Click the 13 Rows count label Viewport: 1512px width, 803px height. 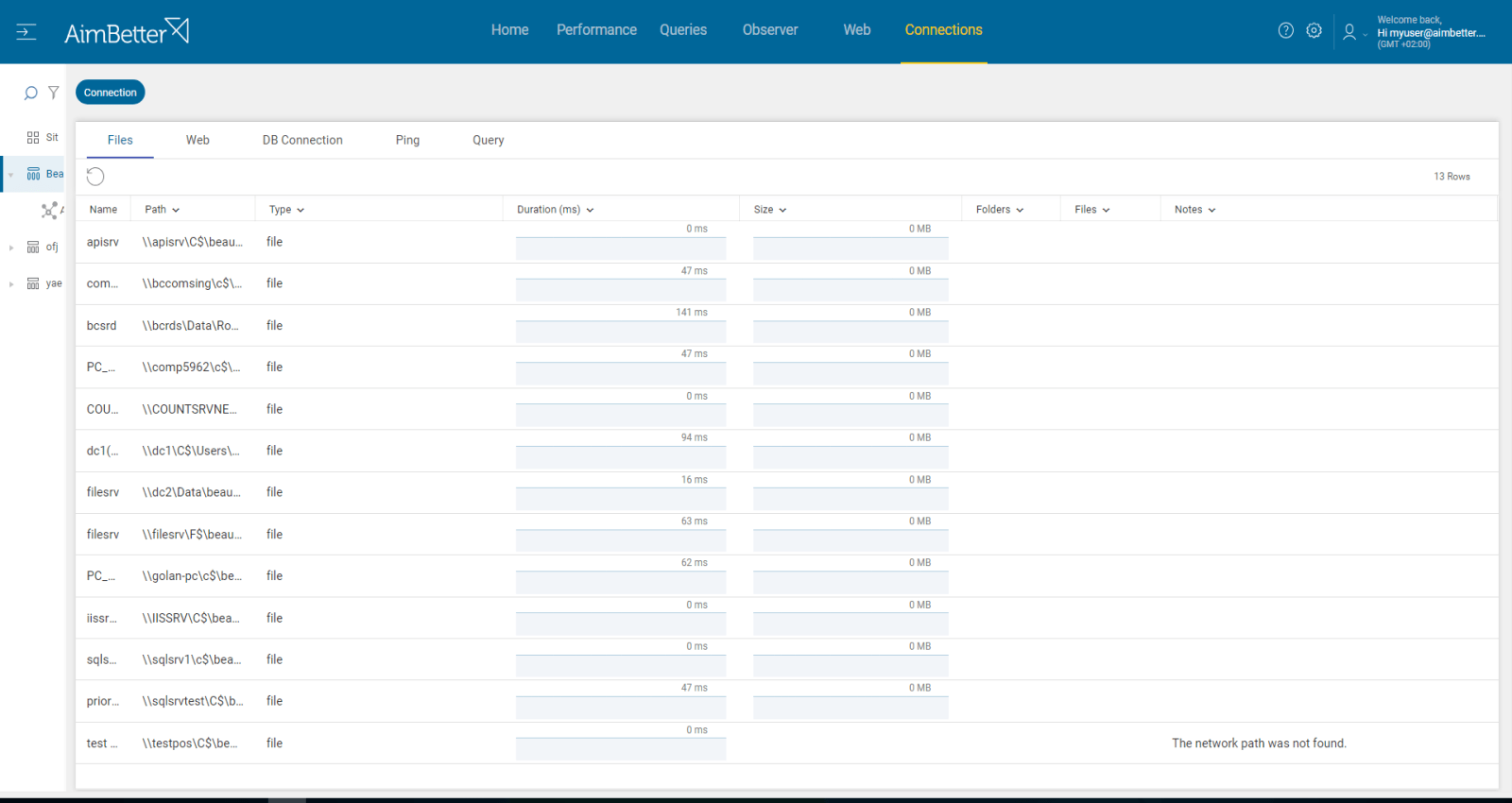[x=1452, y=177]
